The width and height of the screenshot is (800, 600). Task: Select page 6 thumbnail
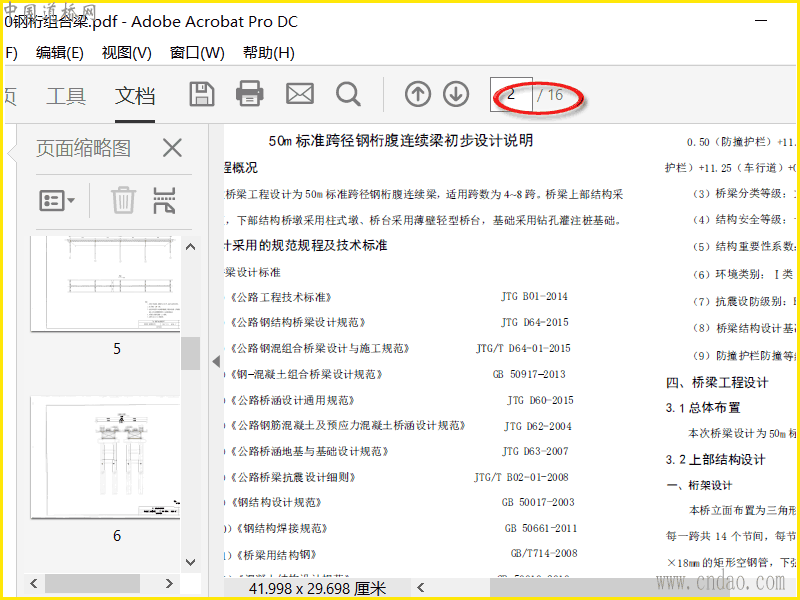tap(105, 458)
